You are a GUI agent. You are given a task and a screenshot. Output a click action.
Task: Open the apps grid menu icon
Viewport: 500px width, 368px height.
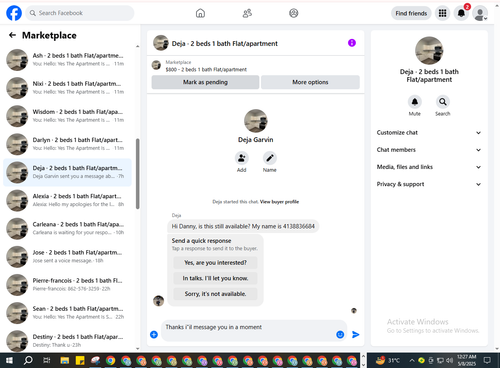(442, 13)
